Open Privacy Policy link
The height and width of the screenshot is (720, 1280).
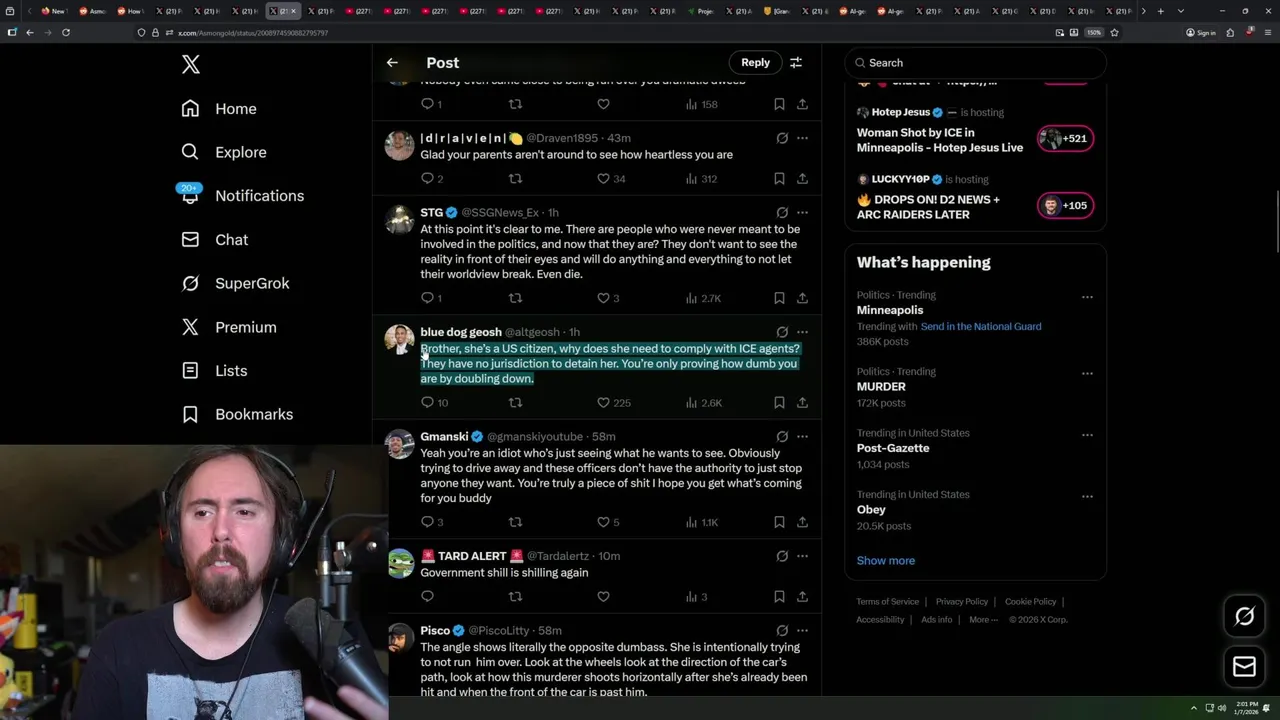click(961, 602)
